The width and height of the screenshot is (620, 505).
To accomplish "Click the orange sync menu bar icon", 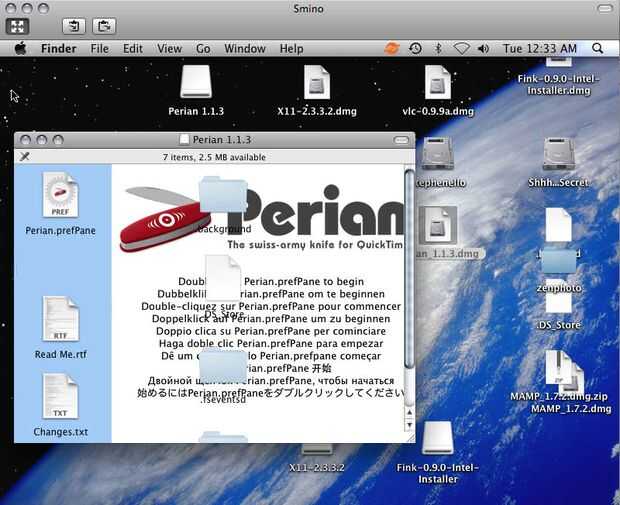I will pyautogui.click(x=392, y=49).
